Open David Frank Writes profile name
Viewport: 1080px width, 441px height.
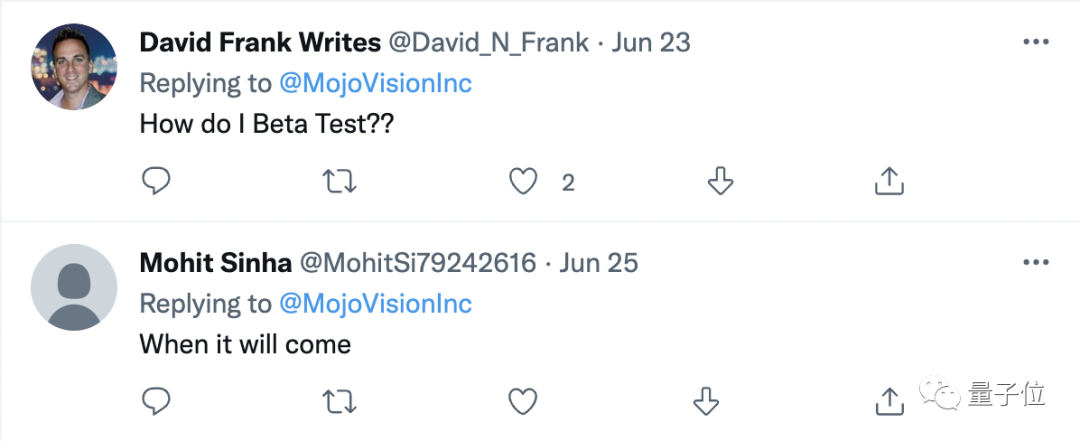coord(260,43)
